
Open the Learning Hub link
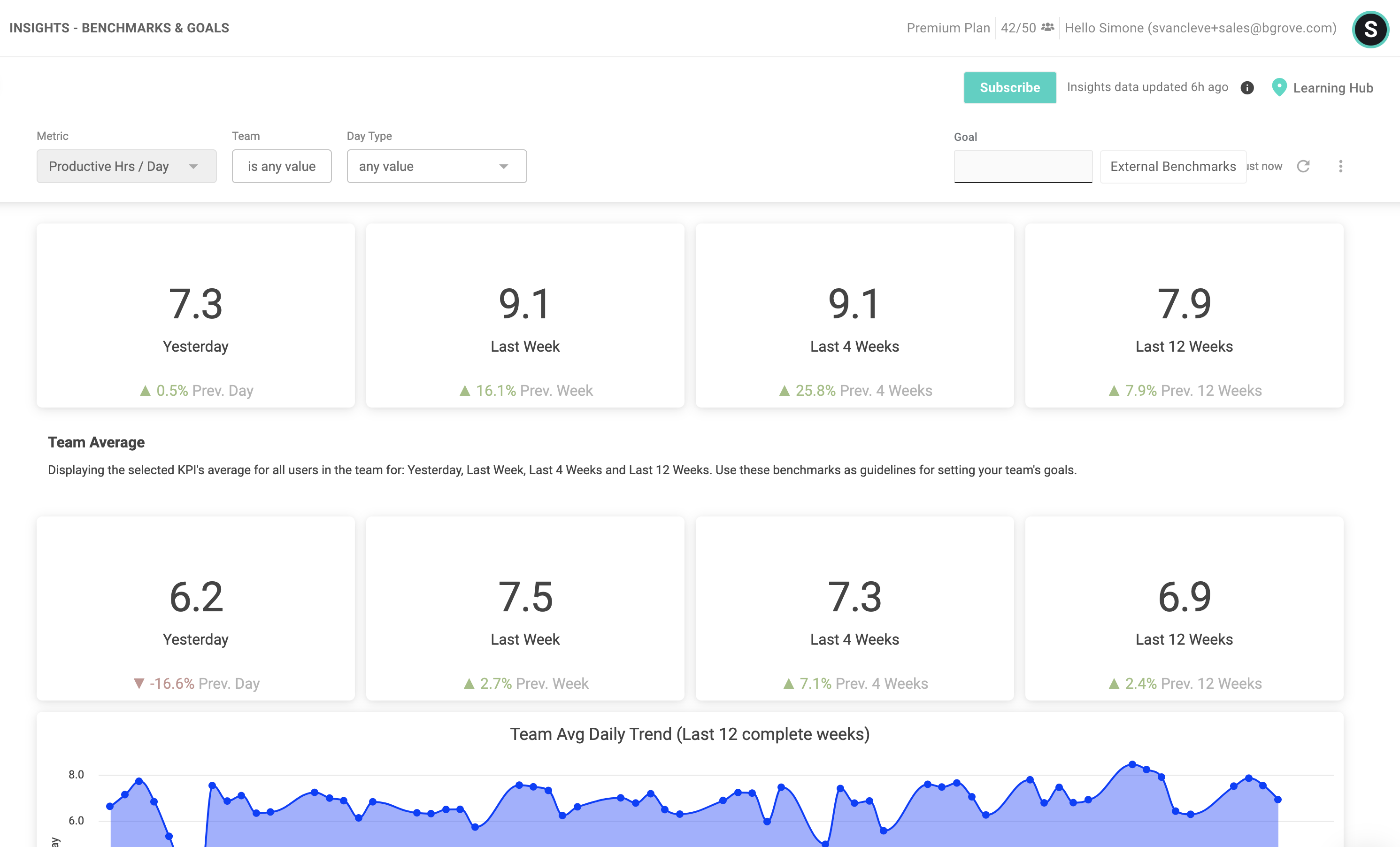1332,88
